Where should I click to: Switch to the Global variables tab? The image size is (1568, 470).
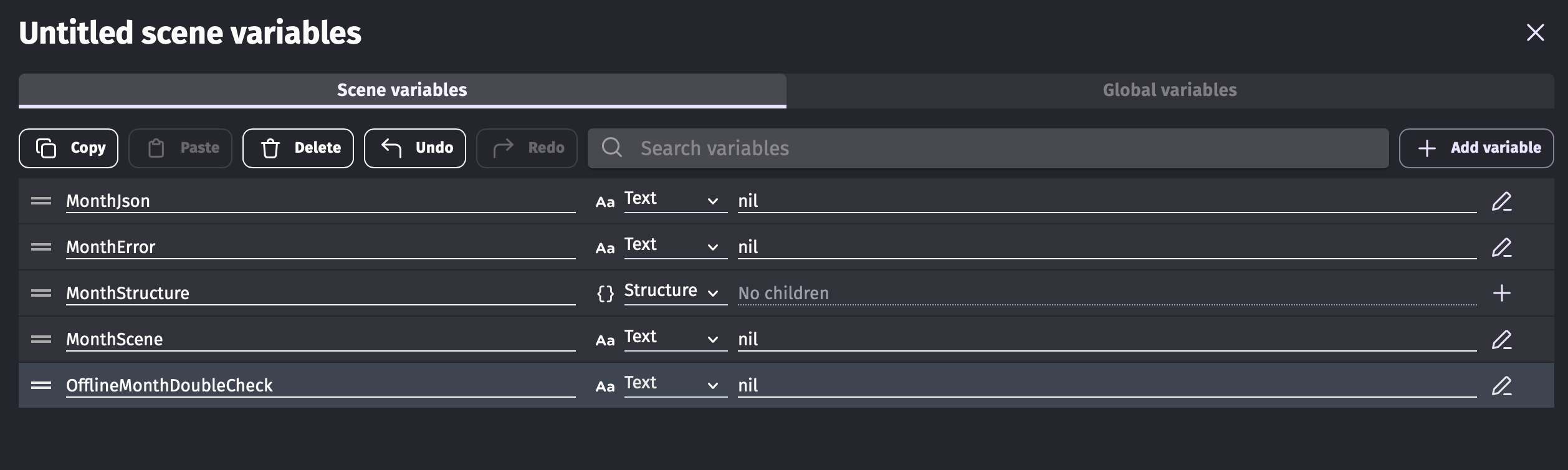(1169, 90)
